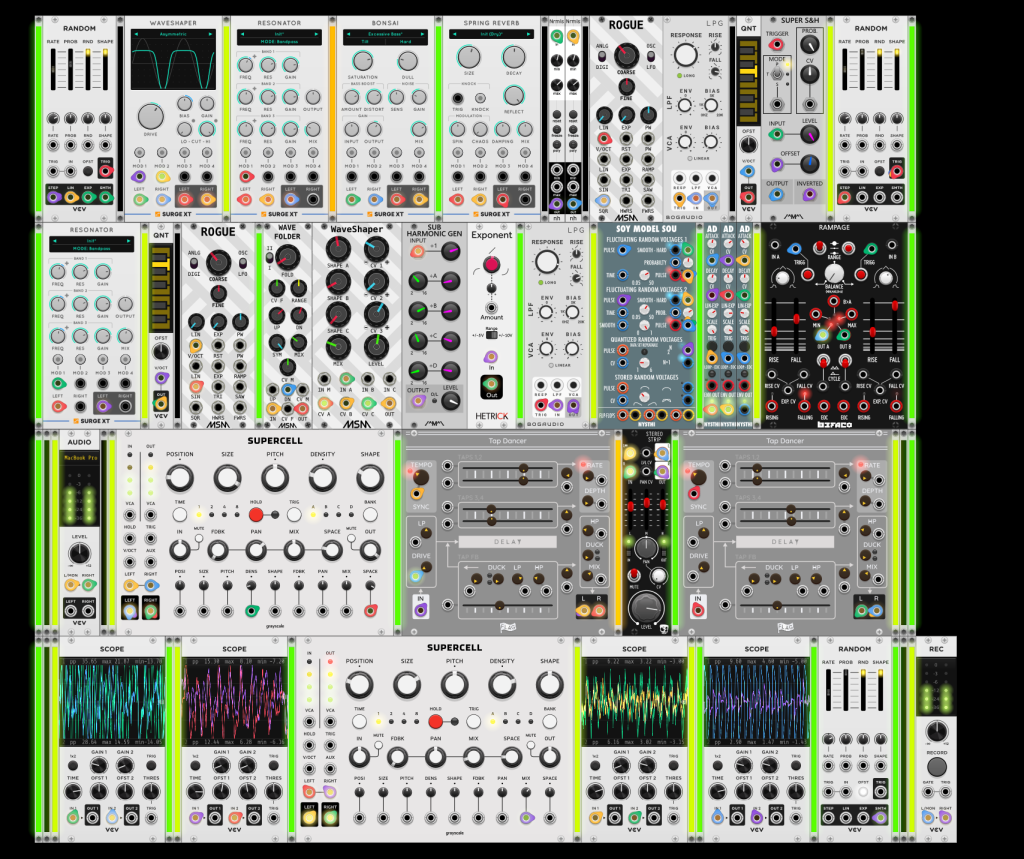Screen dimensions: 1024x859
Task: Select the Bonsai Tilt option
Action: point(365,41)
